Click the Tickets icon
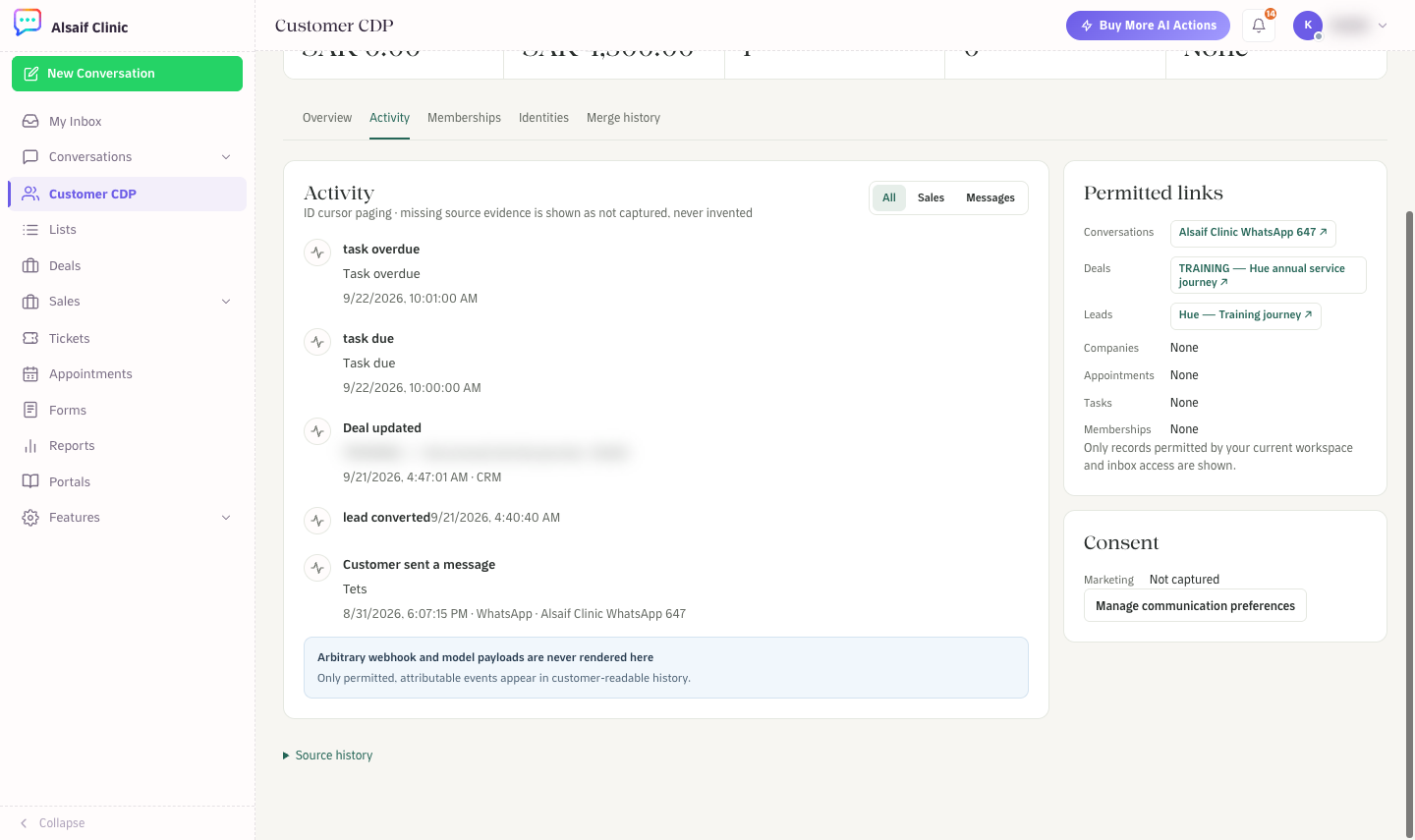 point(30,338)
